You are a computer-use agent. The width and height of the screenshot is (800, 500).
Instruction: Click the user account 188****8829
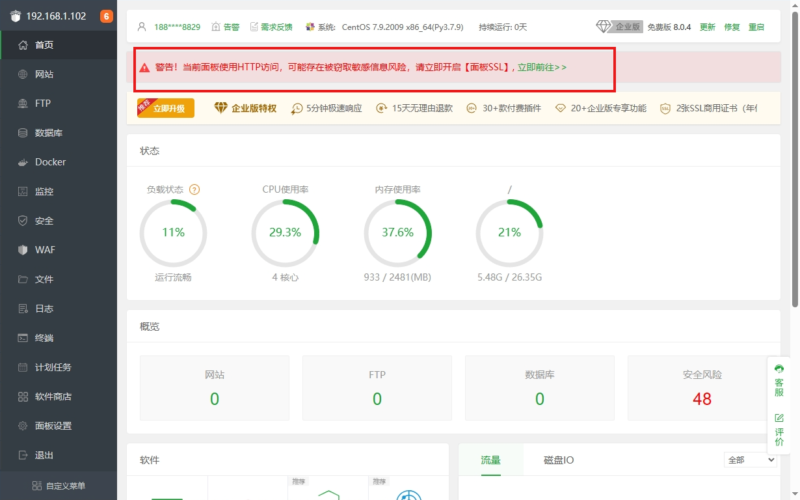[177, 27]
